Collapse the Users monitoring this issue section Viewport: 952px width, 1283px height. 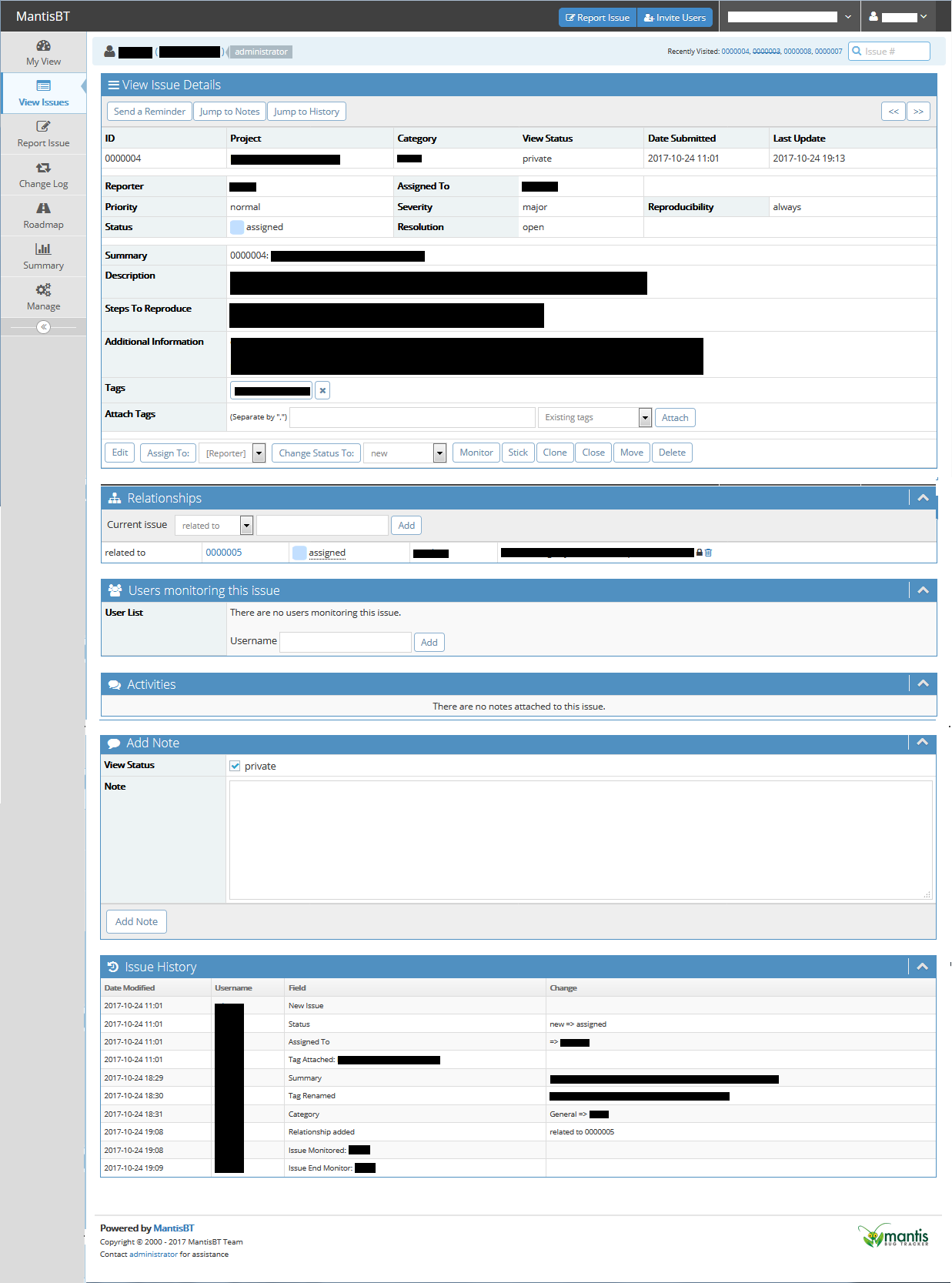(x=923, y=590)
